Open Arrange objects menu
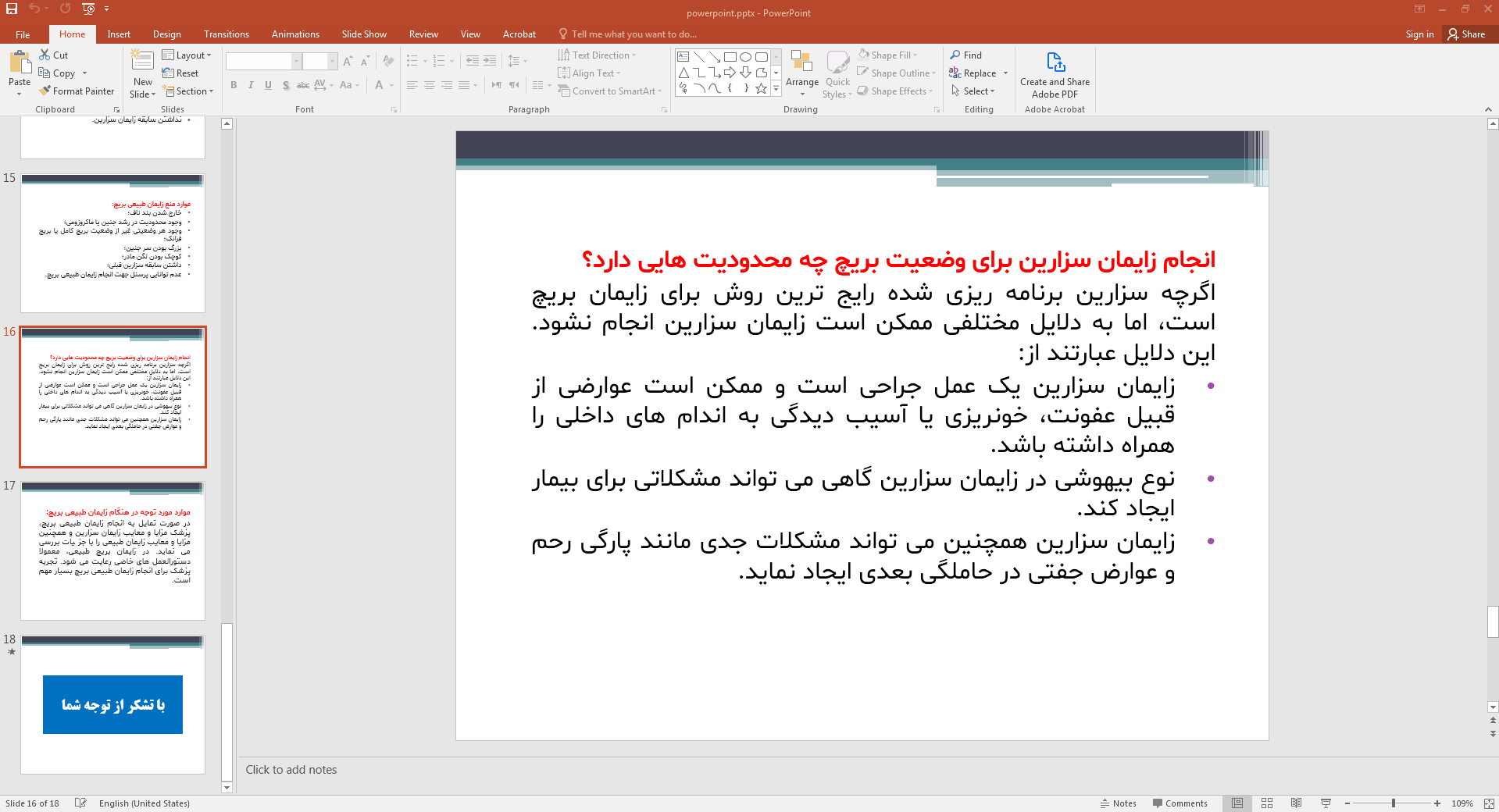 click(802, 74)
